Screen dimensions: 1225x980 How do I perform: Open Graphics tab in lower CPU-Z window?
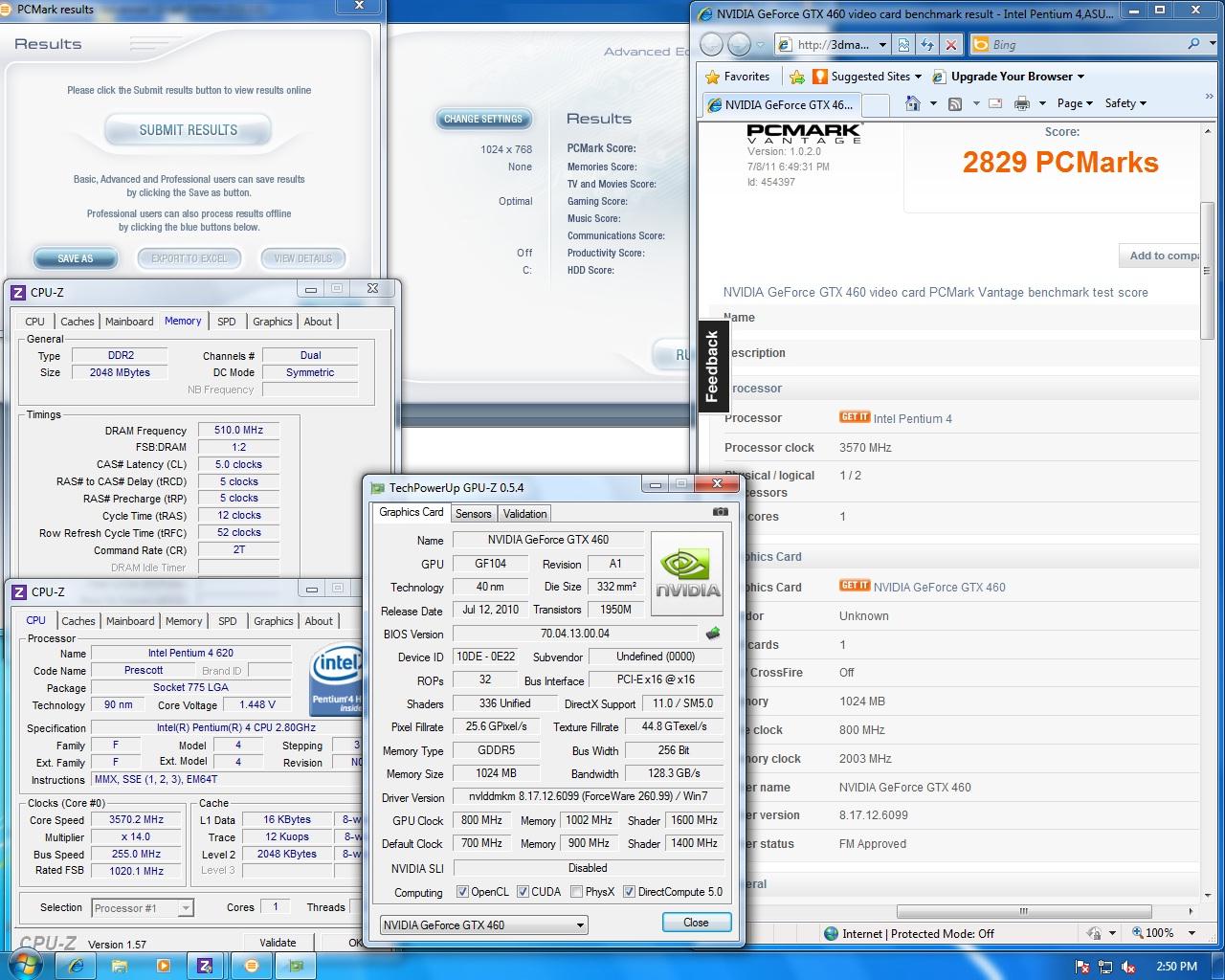click(274, 621)
